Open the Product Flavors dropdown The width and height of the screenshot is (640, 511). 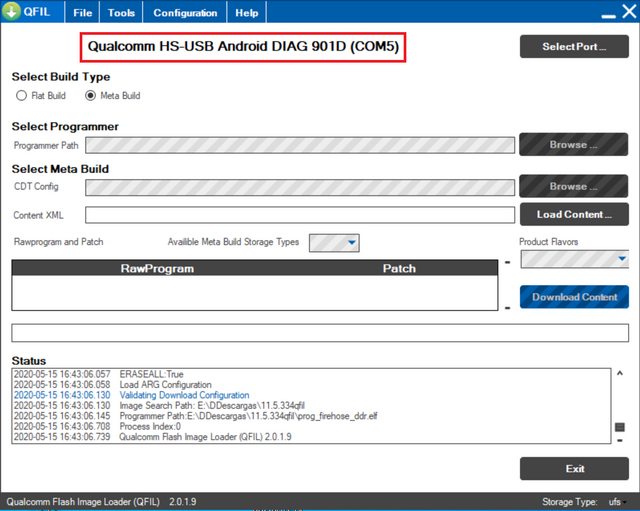(x=574, y=259)
